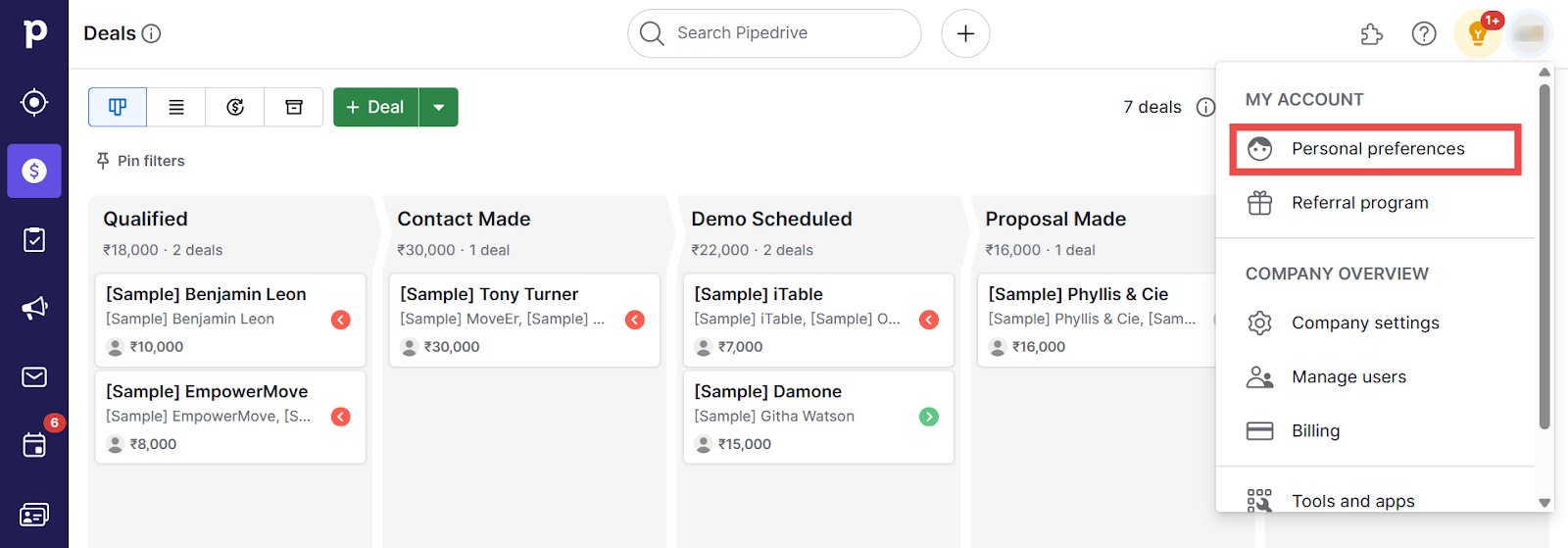Open Campaigns megaphone icon in sidebar
The width and height of the screenshot is (1568, 548).
tap(34, 309)
